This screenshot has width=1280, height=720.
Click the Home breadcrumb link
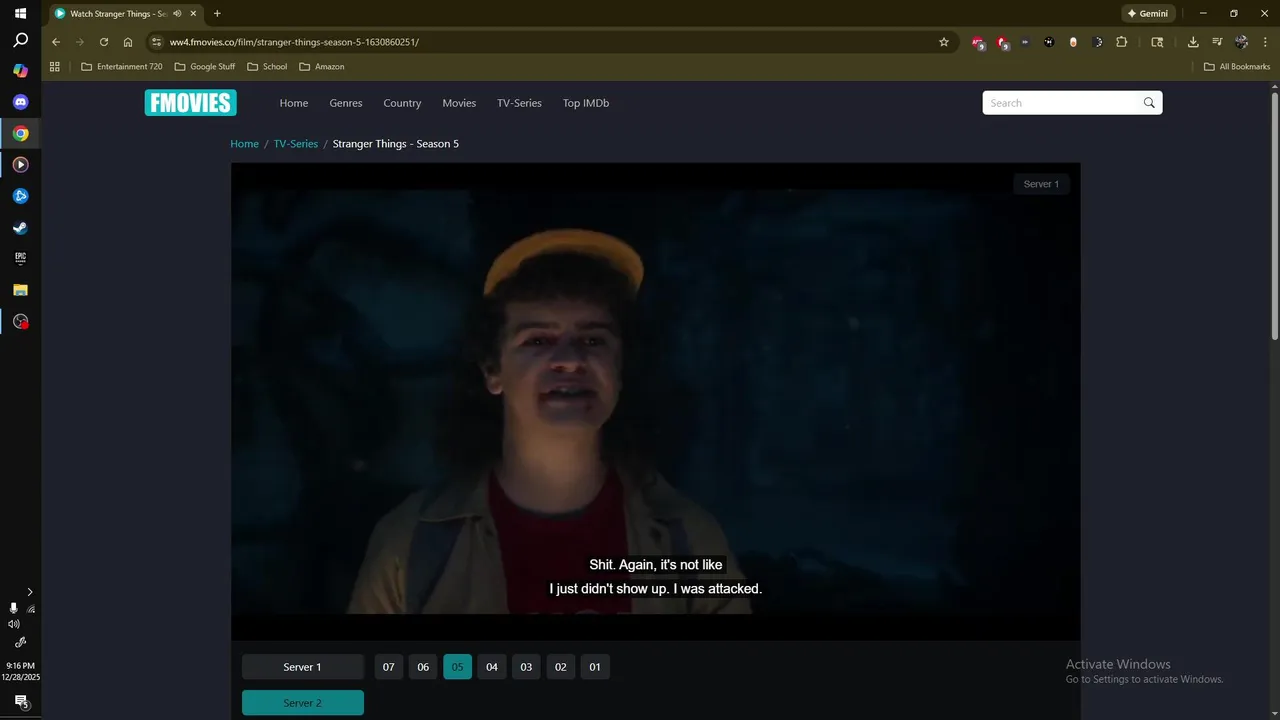(x=244, y=144)
